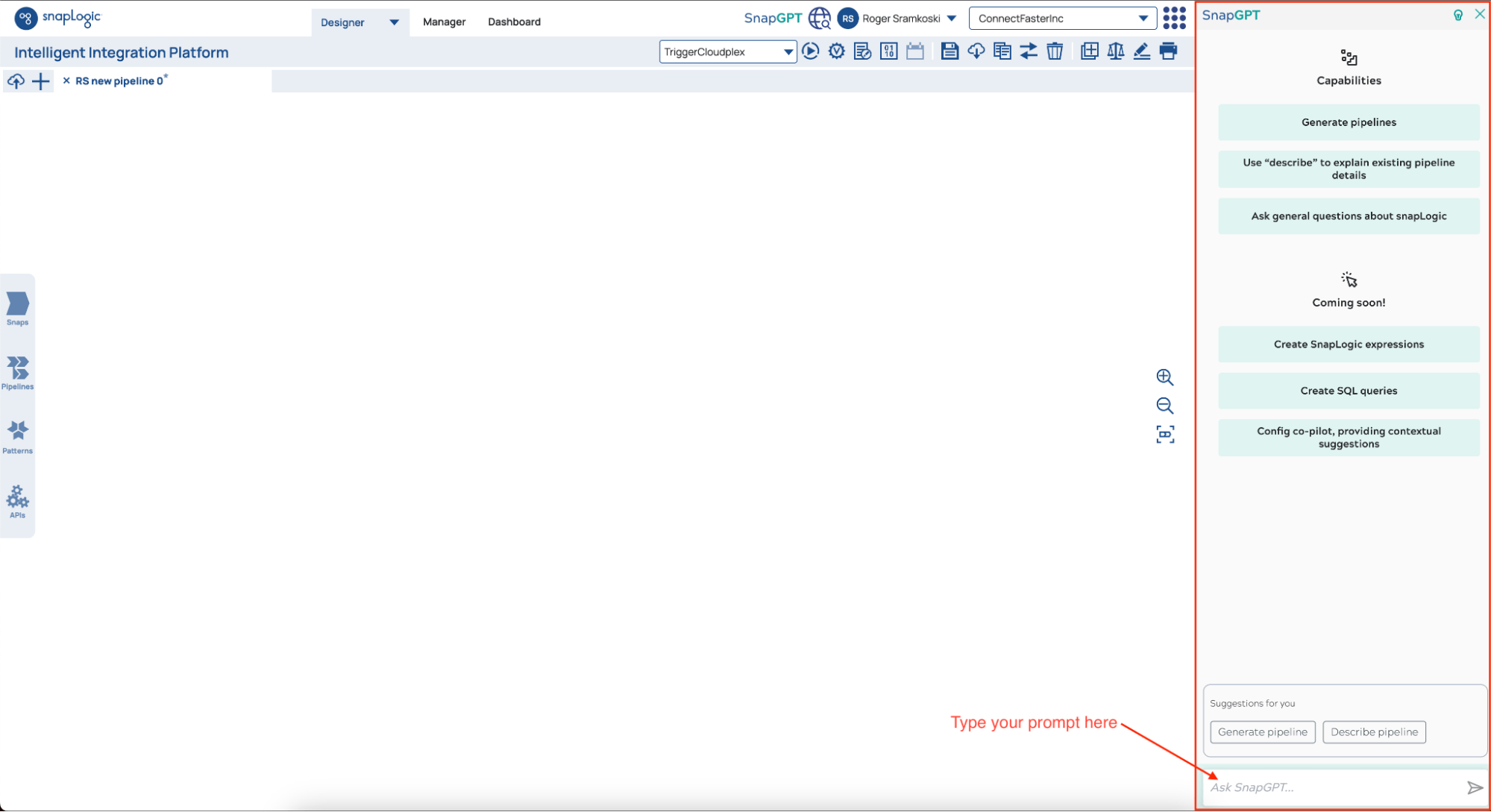Click Generate pipeline suggestion button
The width and height of the screenshot is (1491, 812).
[1261, 732]
